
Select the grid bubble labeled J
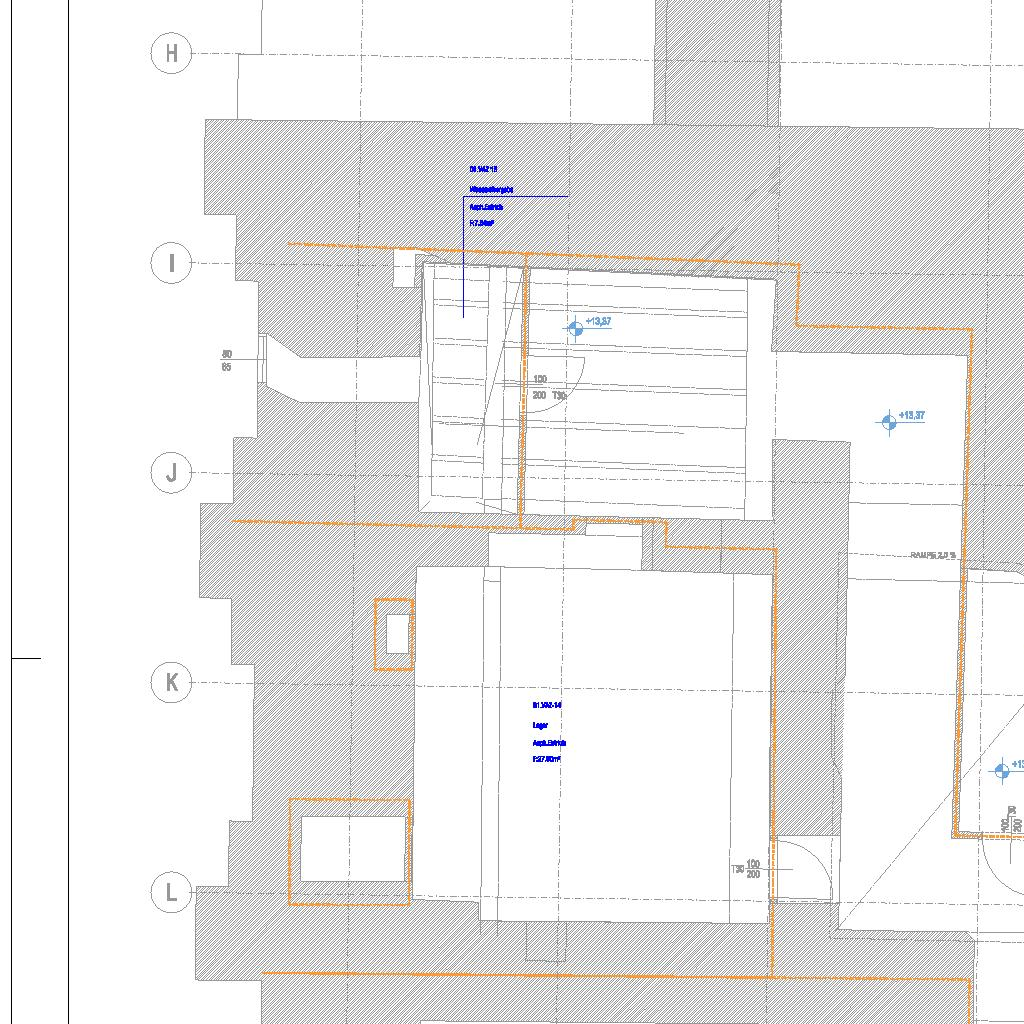coord(171,473)
